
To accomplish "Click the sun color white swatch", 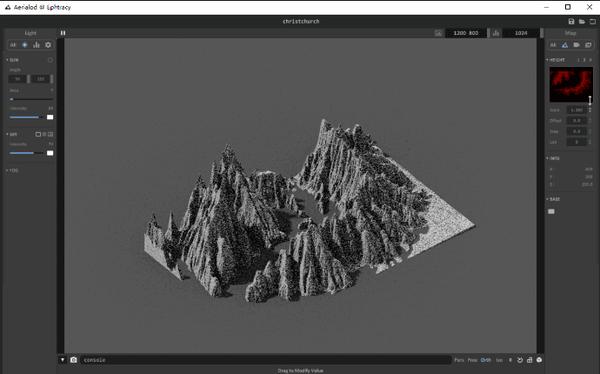I will (50, 117).
